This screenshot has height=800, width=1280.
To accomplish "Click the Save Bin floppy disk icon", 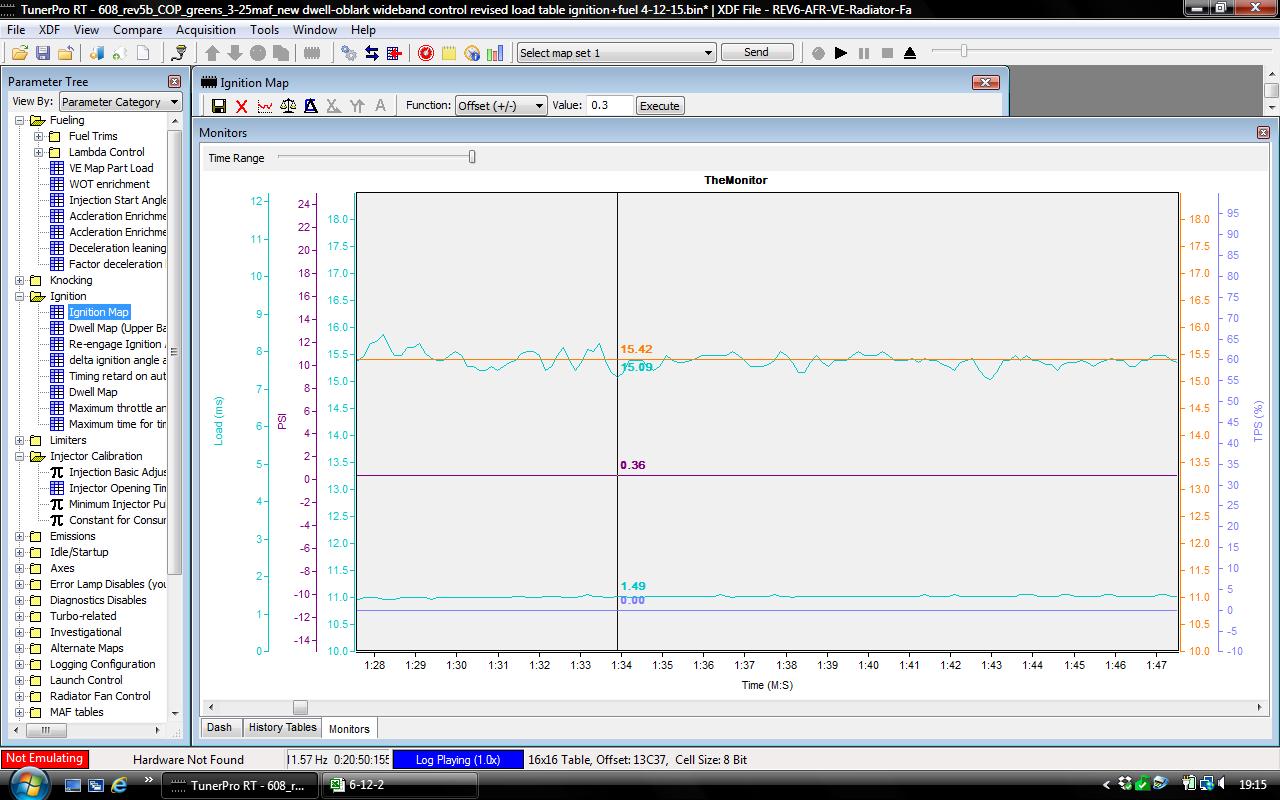I will [43, 53].
